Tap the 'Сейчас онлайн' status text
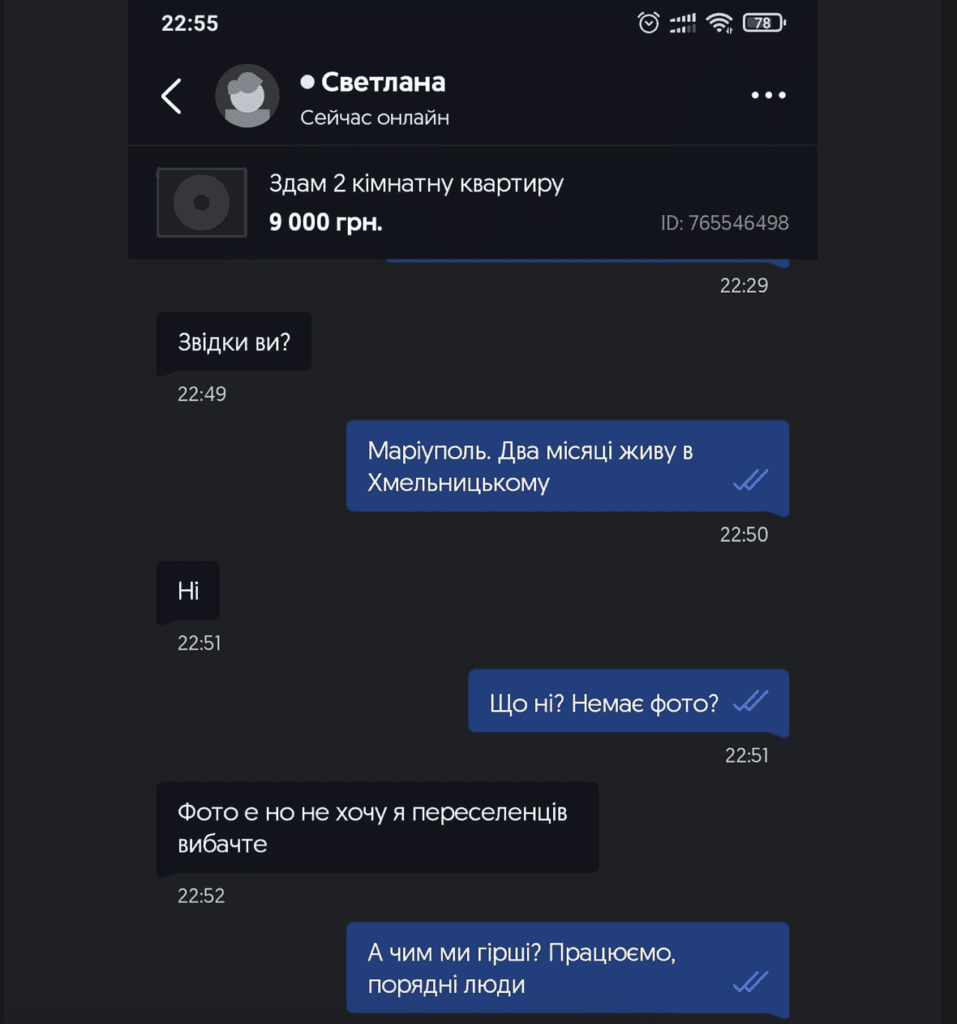Image resolution: width=957 pixels, height=1024 pixels. [375, 118]
